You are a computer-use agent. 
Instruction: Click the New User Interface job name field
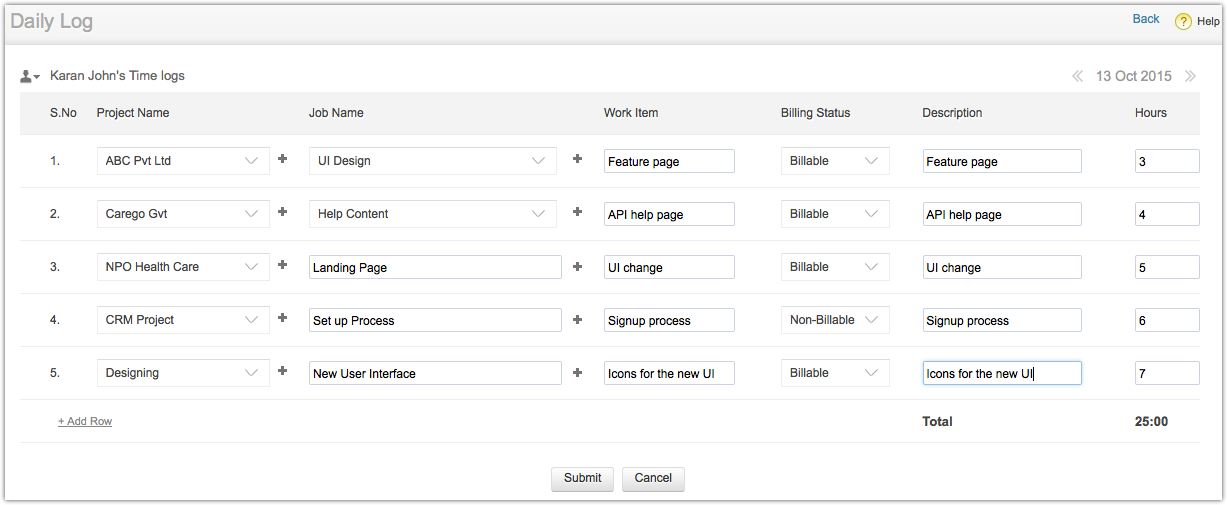[435, 373]
